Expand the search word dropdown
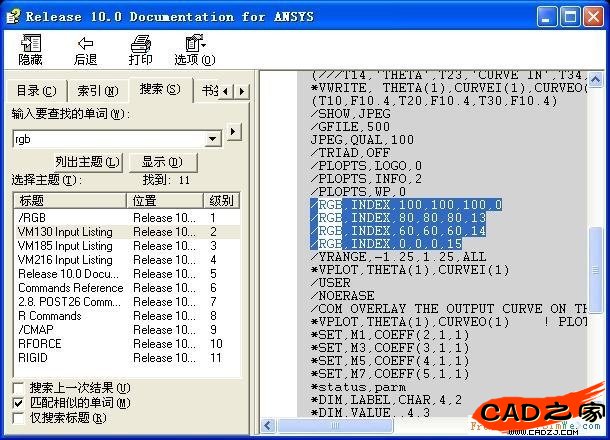The image size is (610, 440). click(213, 139)
